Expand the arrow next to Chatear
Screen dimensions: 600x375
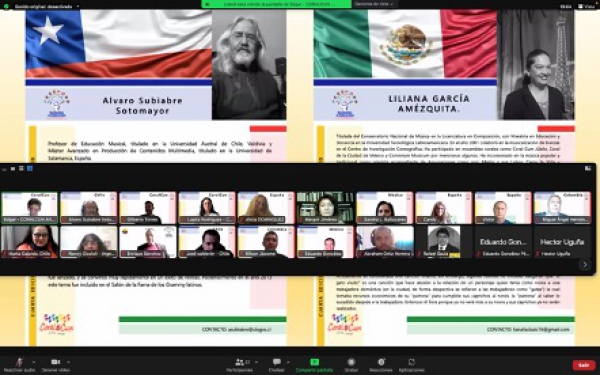(x=288, y=362)
